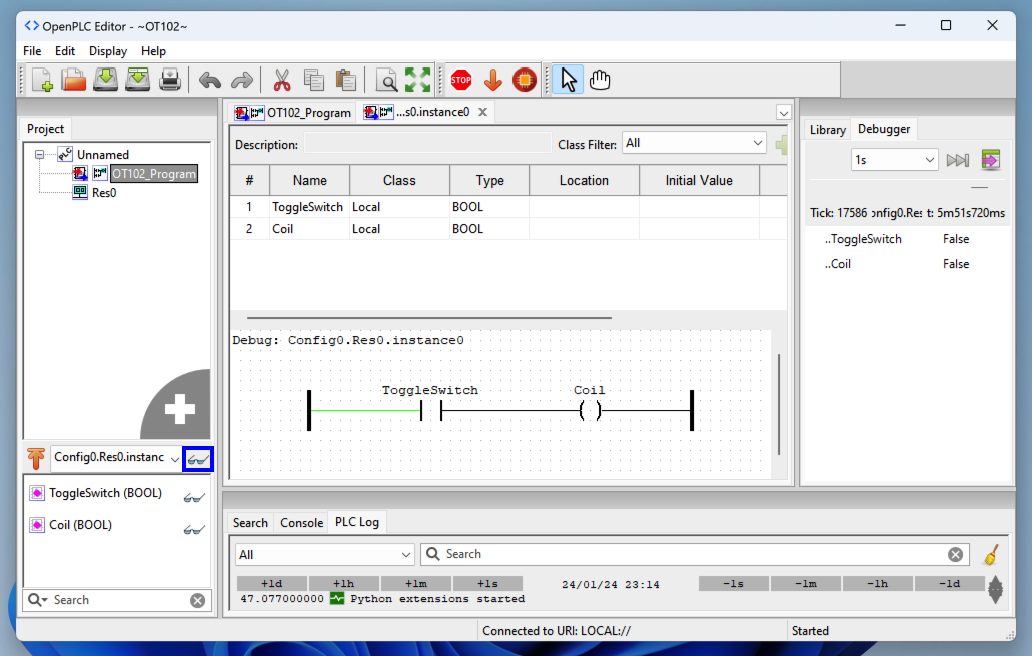
Task: Add a variable with green plus button
Action: point(781,144)
